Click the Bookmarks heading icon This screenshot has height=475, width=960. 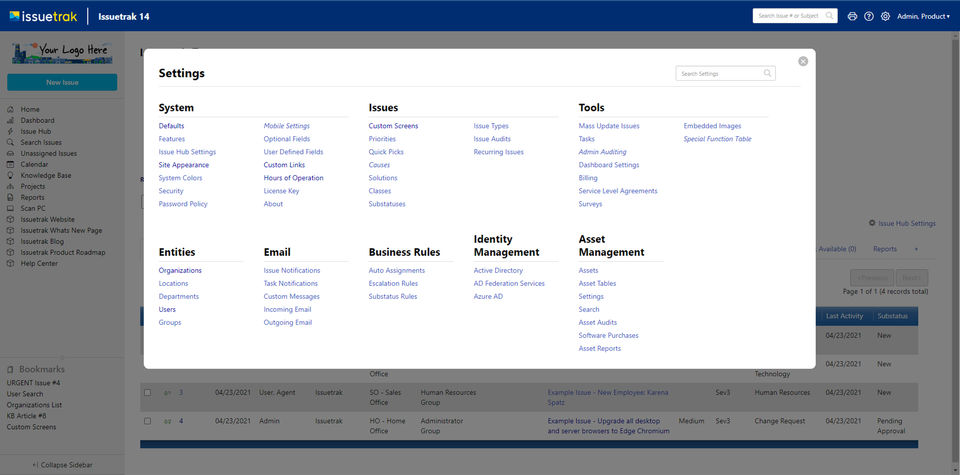pyautogui.click(x=10, y=370)
